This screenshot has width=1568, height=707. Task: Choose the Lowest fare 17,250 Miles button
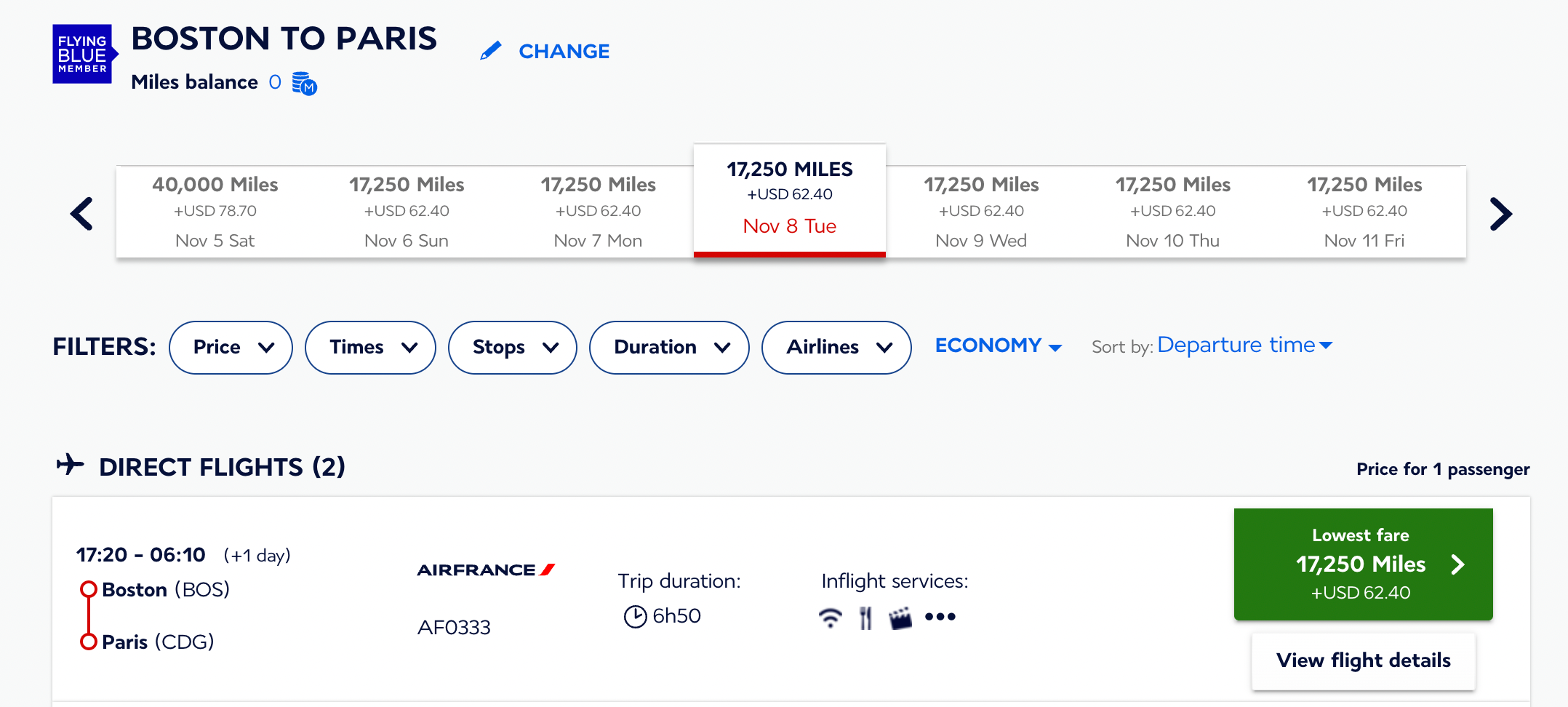[x=1363, y=564]
